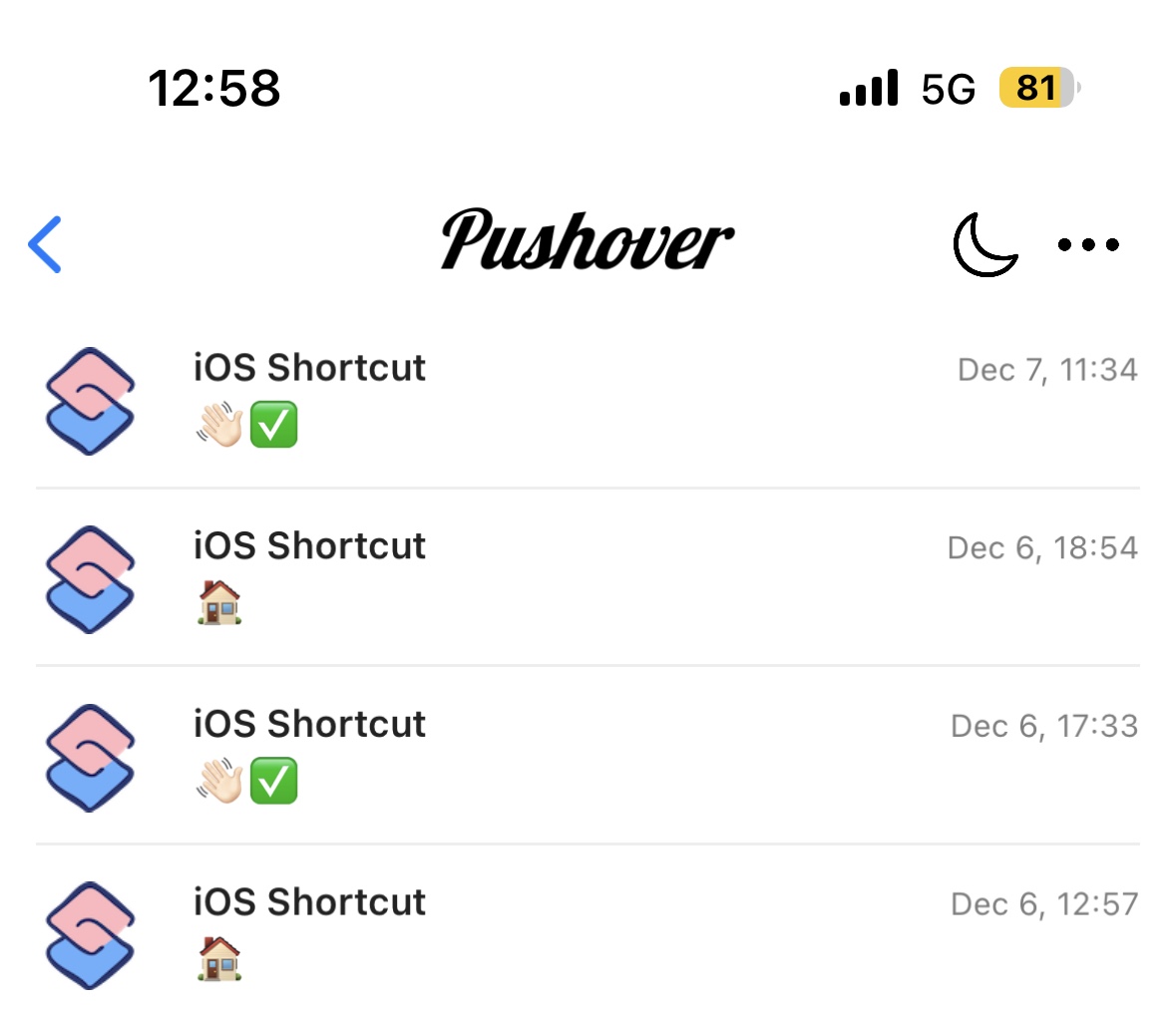This screenshot has height=1012, width=1176.
Task: Select the iOS Shortcut title from Dec 6, 17:33
Action: tap(309, 724)
